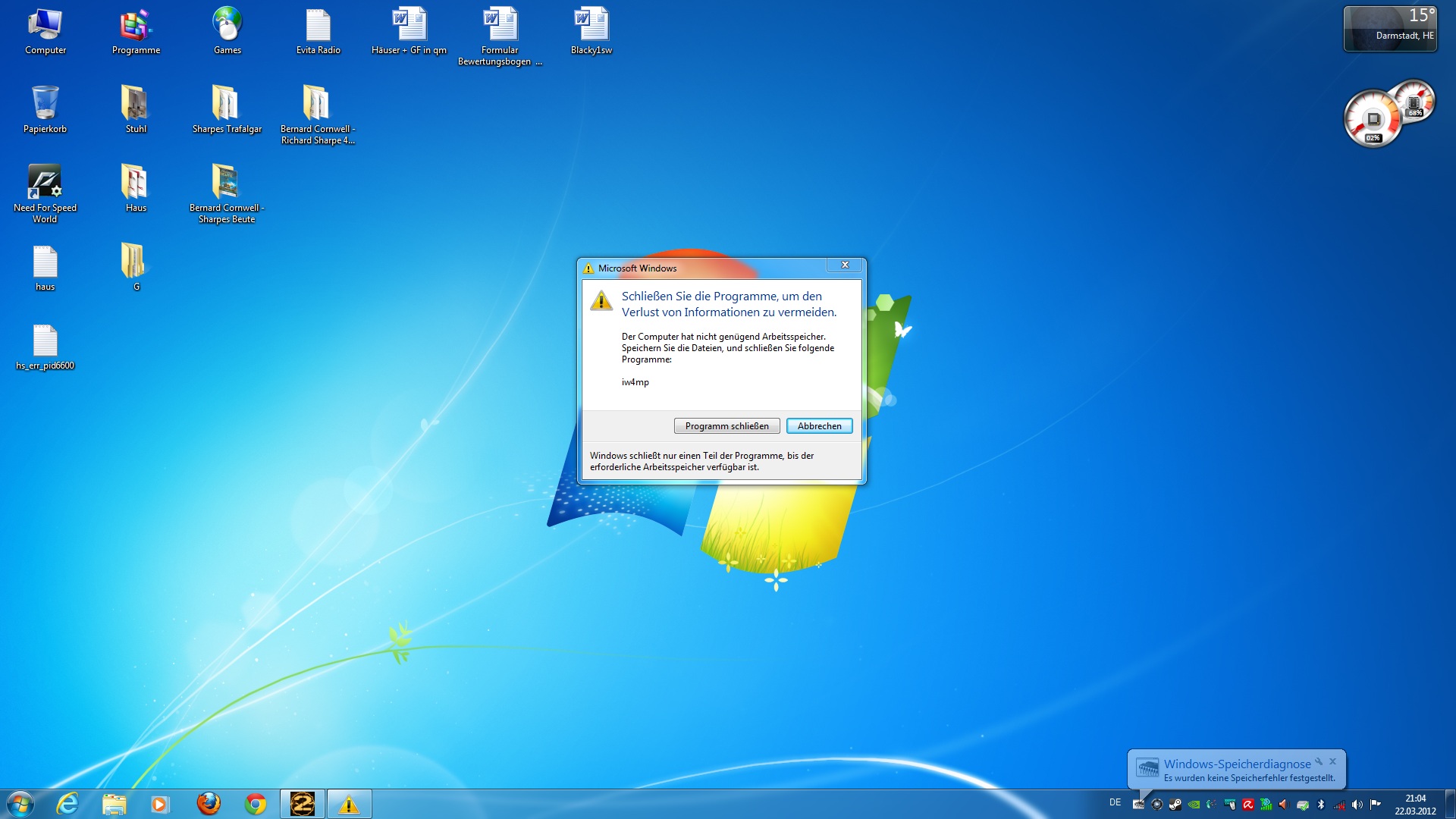Select the Need For Speed World shortcut
The image size is (1456, 819).
coord(45,182)
